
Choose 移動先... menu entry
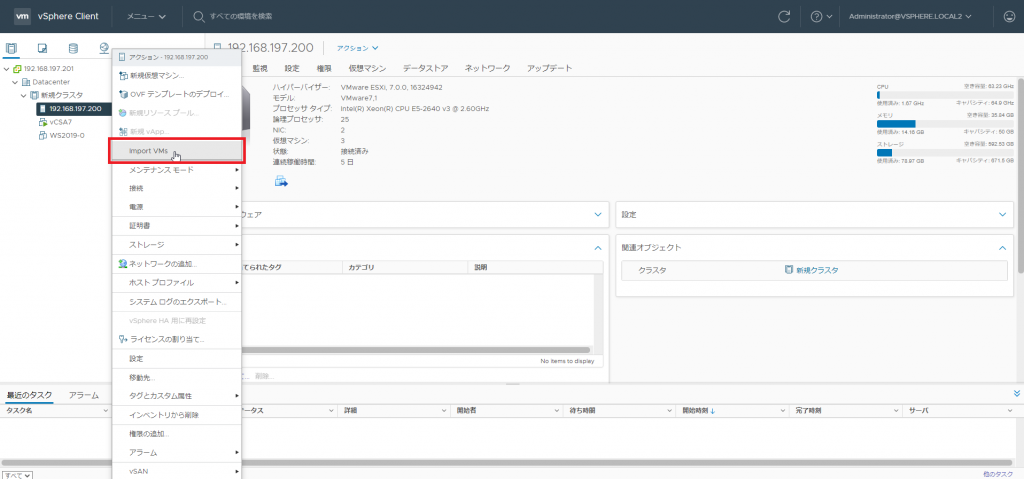pyautogui.click(x=177, y=378)
